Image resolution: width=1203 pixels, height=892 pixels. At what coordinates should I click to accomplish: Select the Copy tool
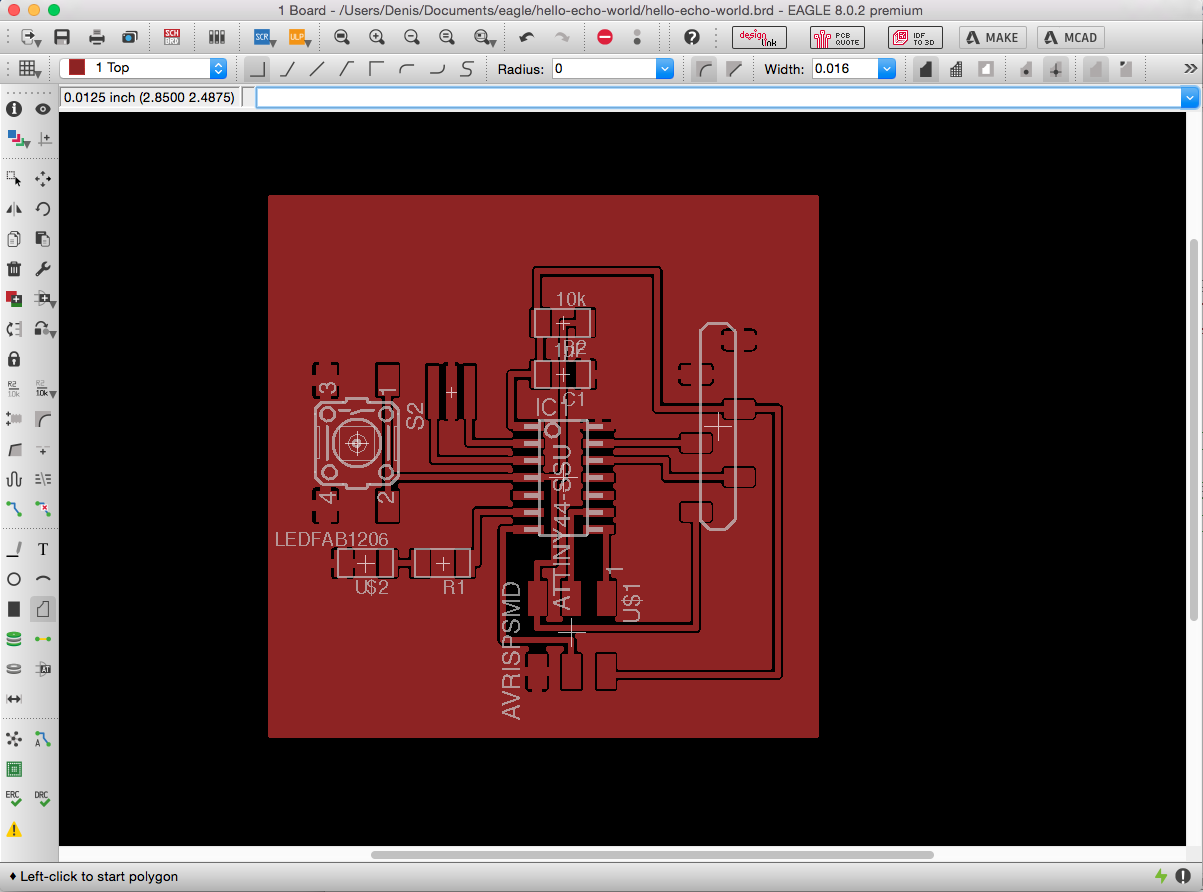[x=14, y=239]
